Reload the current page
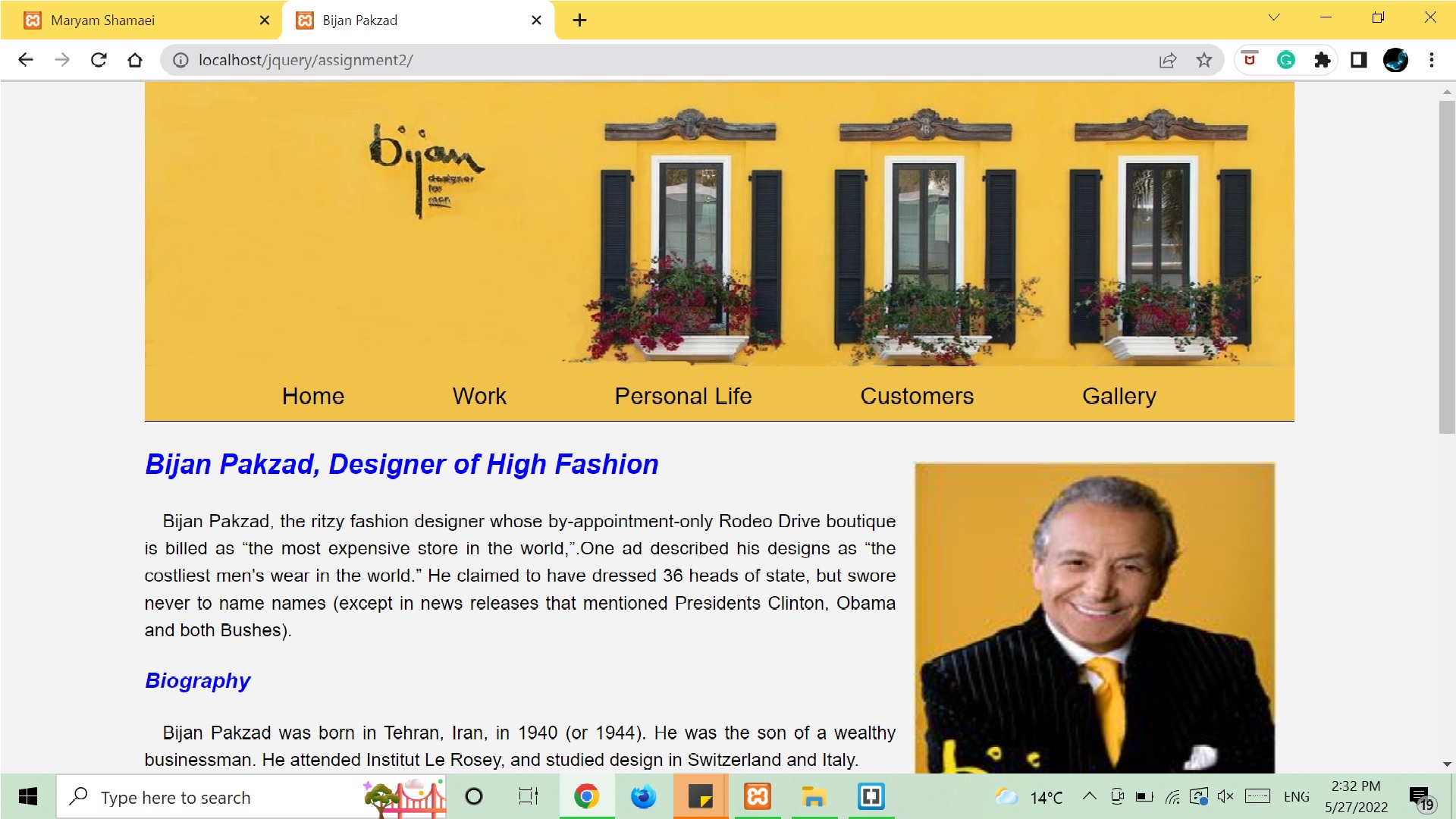1456x819 pixels. pyautogui.click(x=99, y=60)
